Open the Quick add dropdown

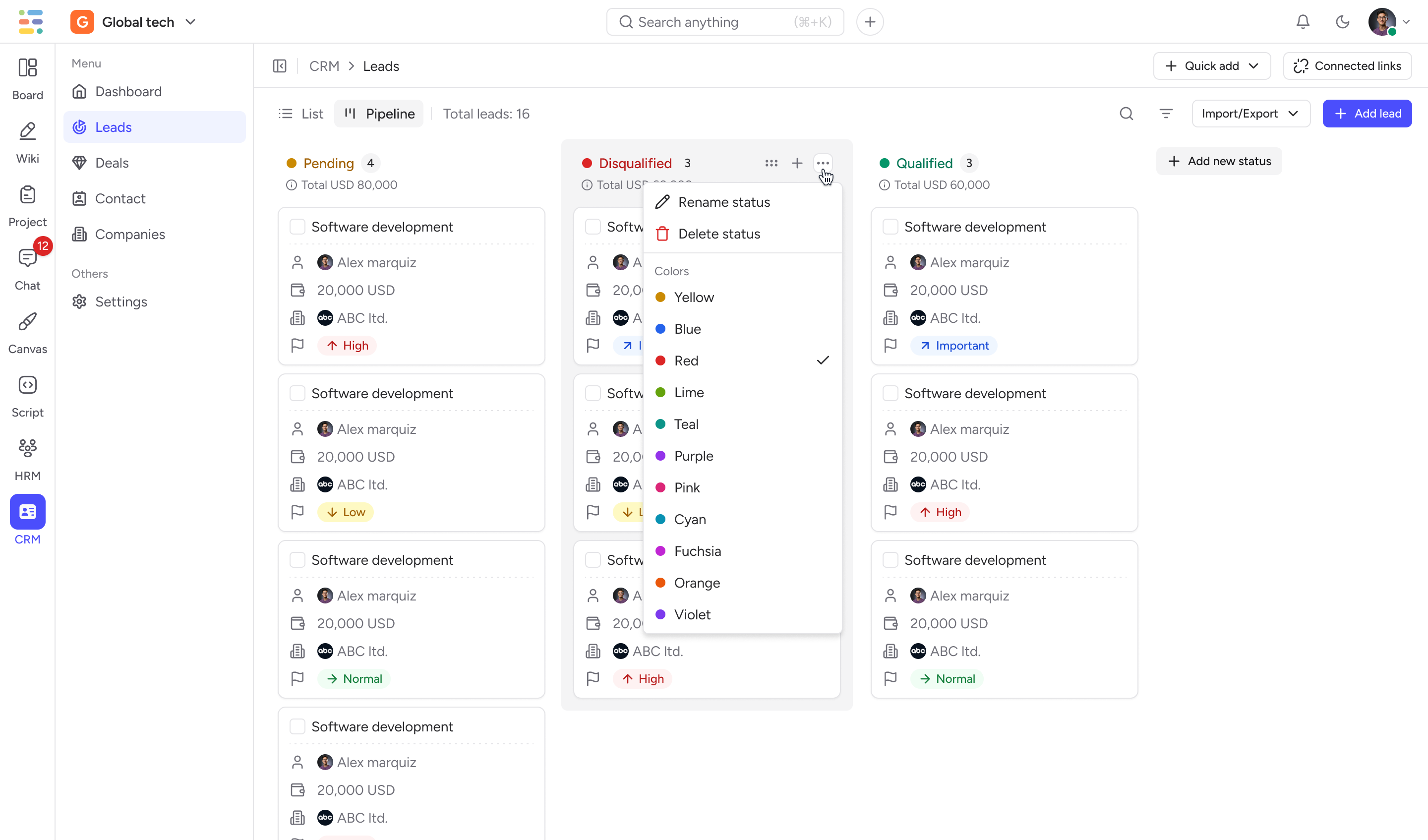click(x=1211, y=66)
